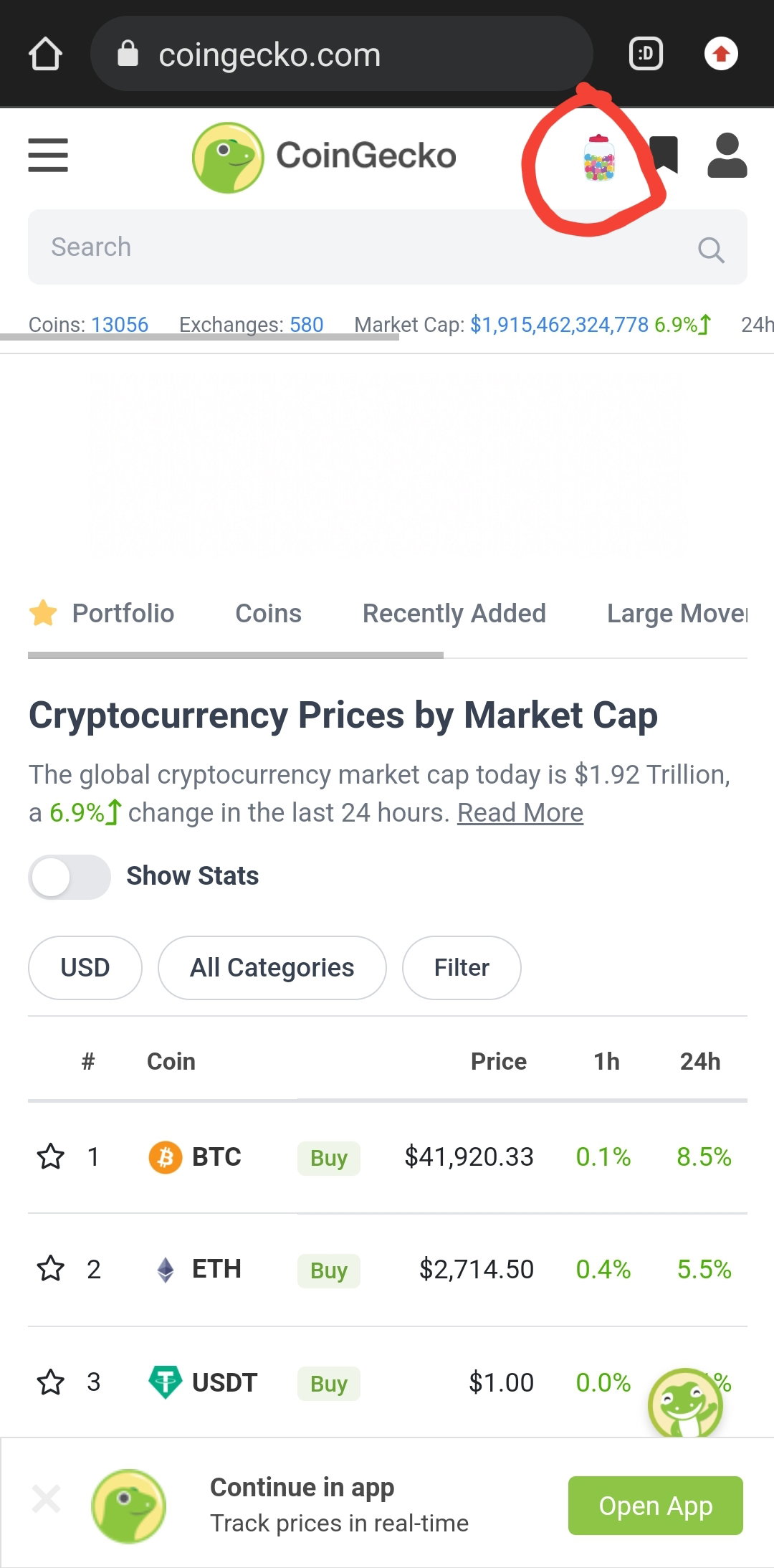The width and height of the screenshot is (774, 1568).
Task: Click the magnifier icon in search bar
Action: coord(711,250)
